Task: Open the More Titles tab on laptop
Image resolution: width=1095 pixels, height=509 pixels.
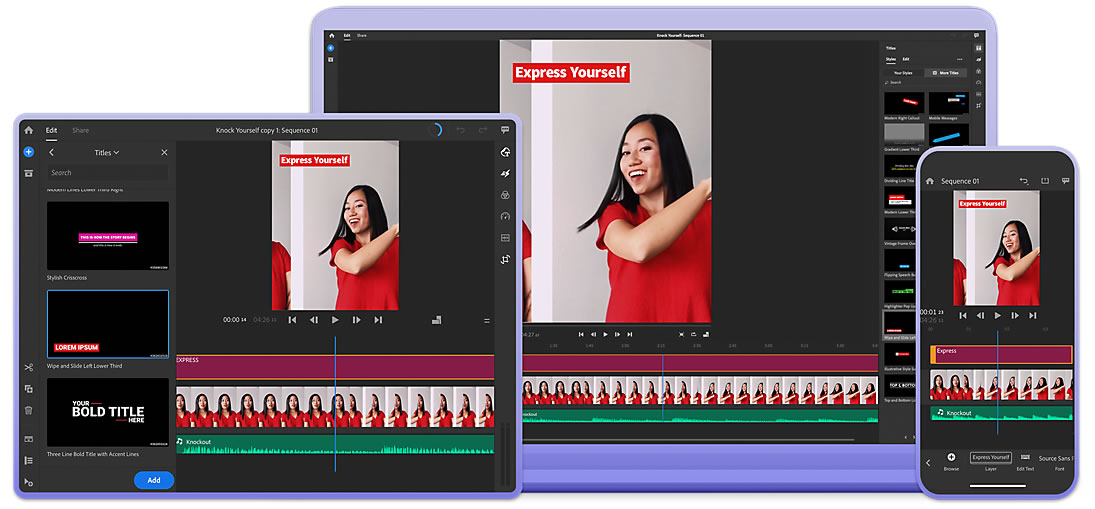Action: click(945, 73)
